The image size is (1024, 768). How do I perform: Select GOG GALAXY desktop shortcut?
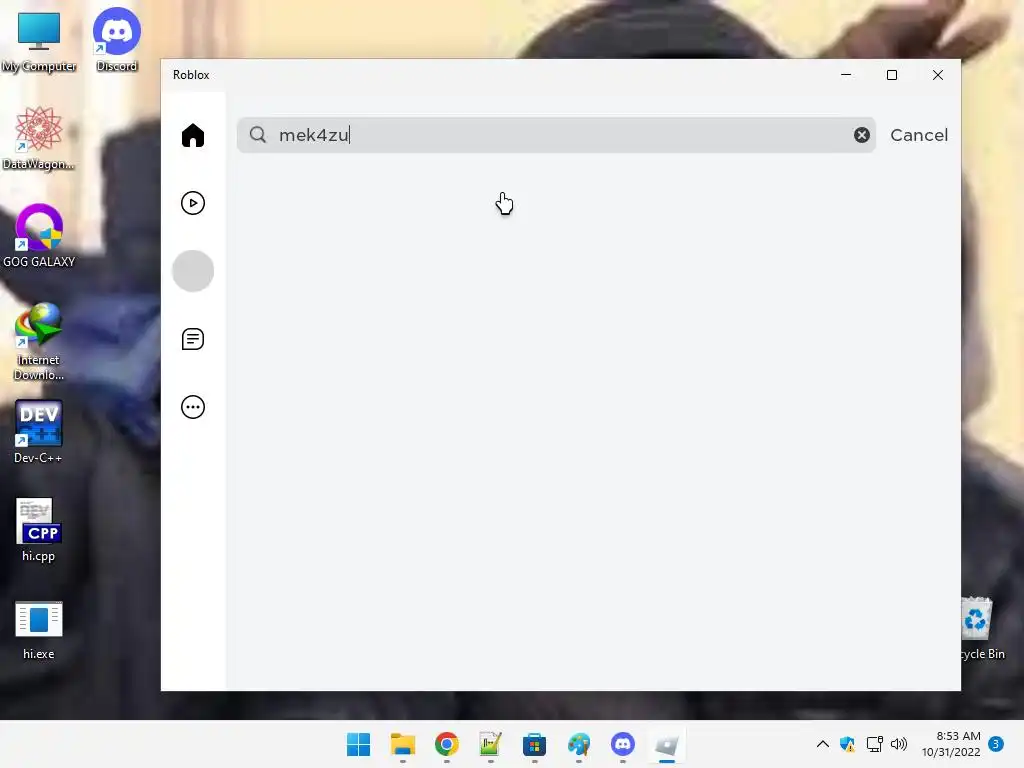pyautogui.click(x=39, y=236)
